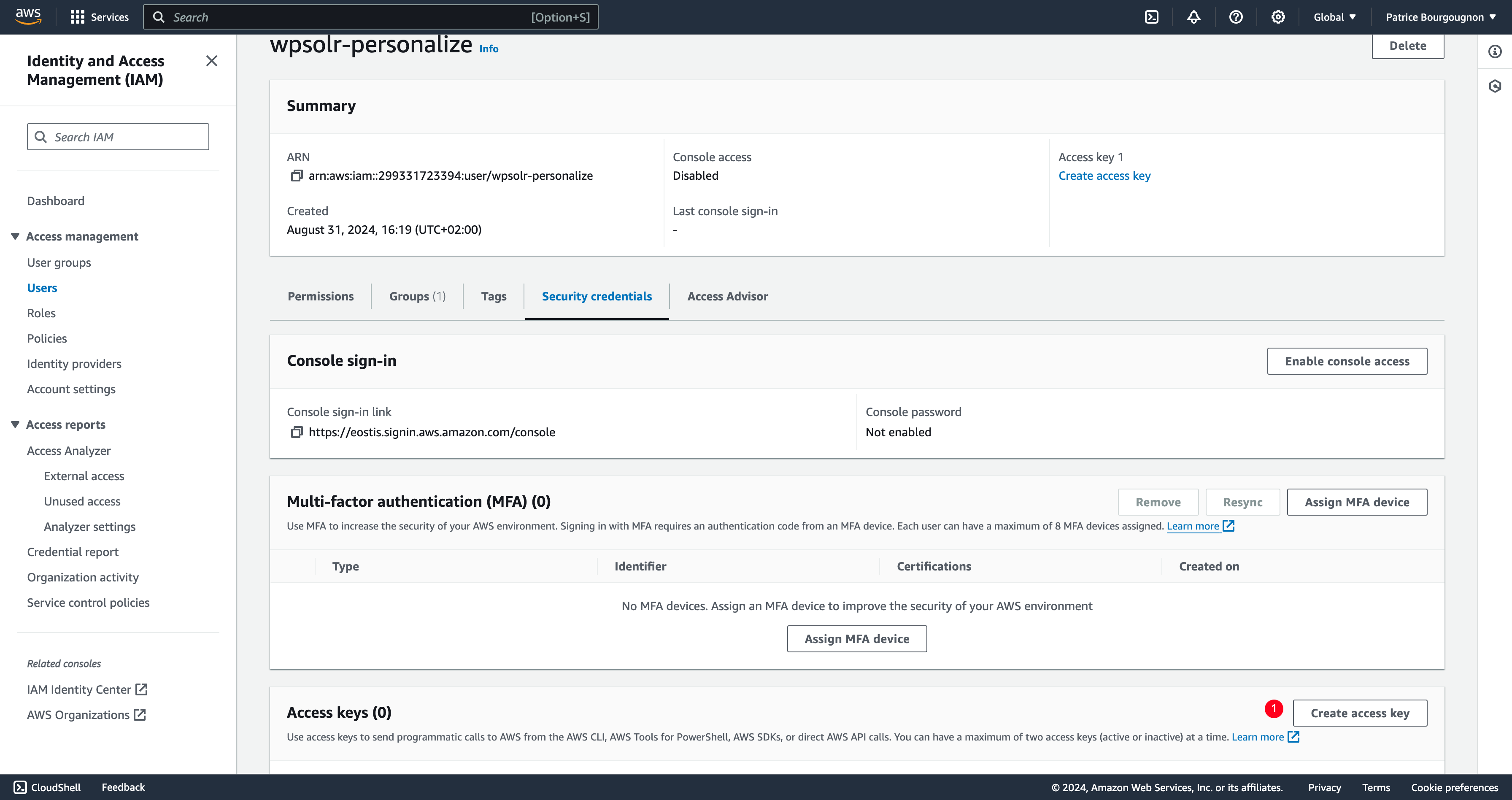This screenshot has width=1512, height=800.
Task: Open External access findings
Action: coord(84,476)
